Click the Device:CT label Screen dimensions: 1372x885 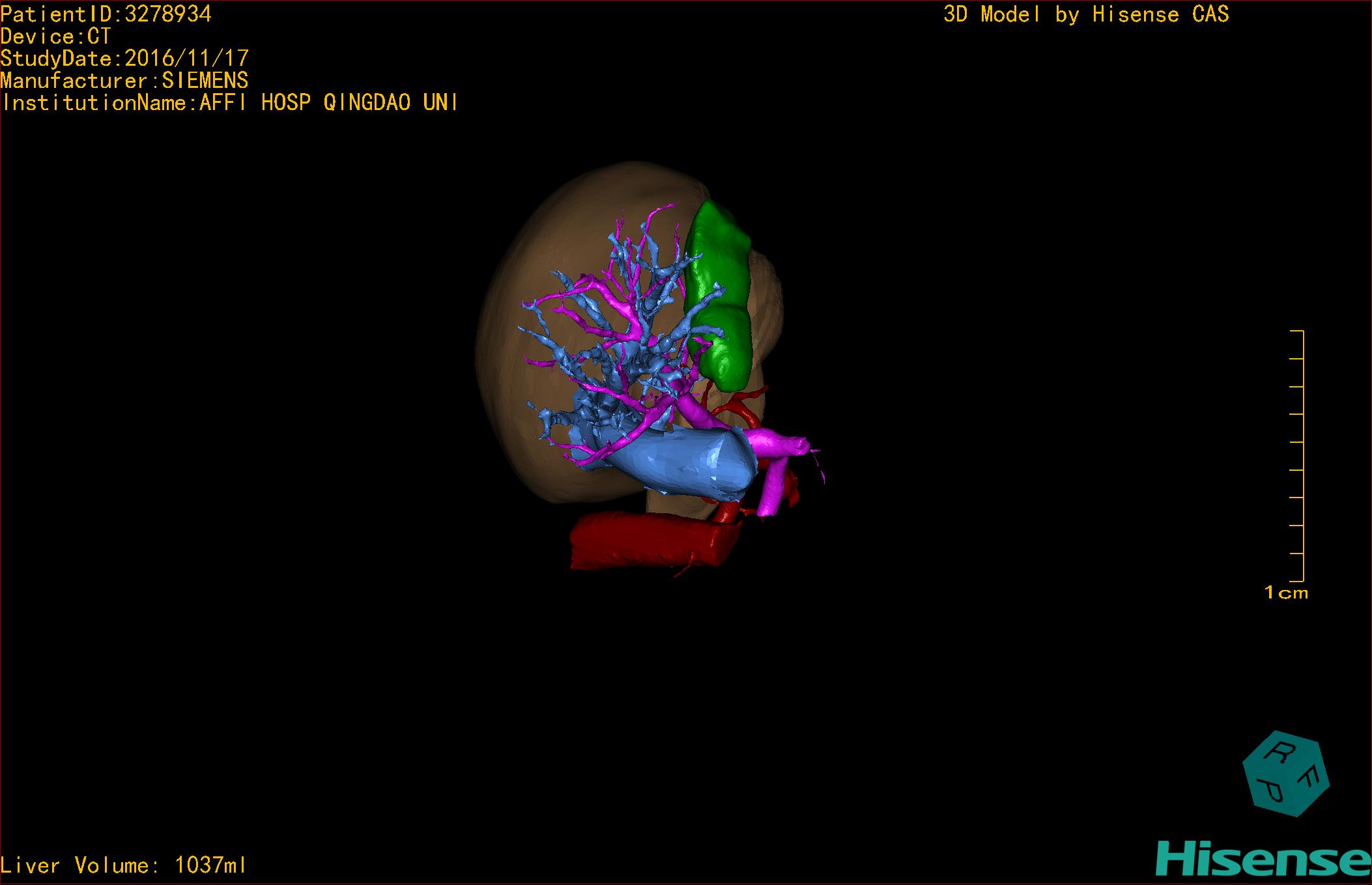pos(56,36)
